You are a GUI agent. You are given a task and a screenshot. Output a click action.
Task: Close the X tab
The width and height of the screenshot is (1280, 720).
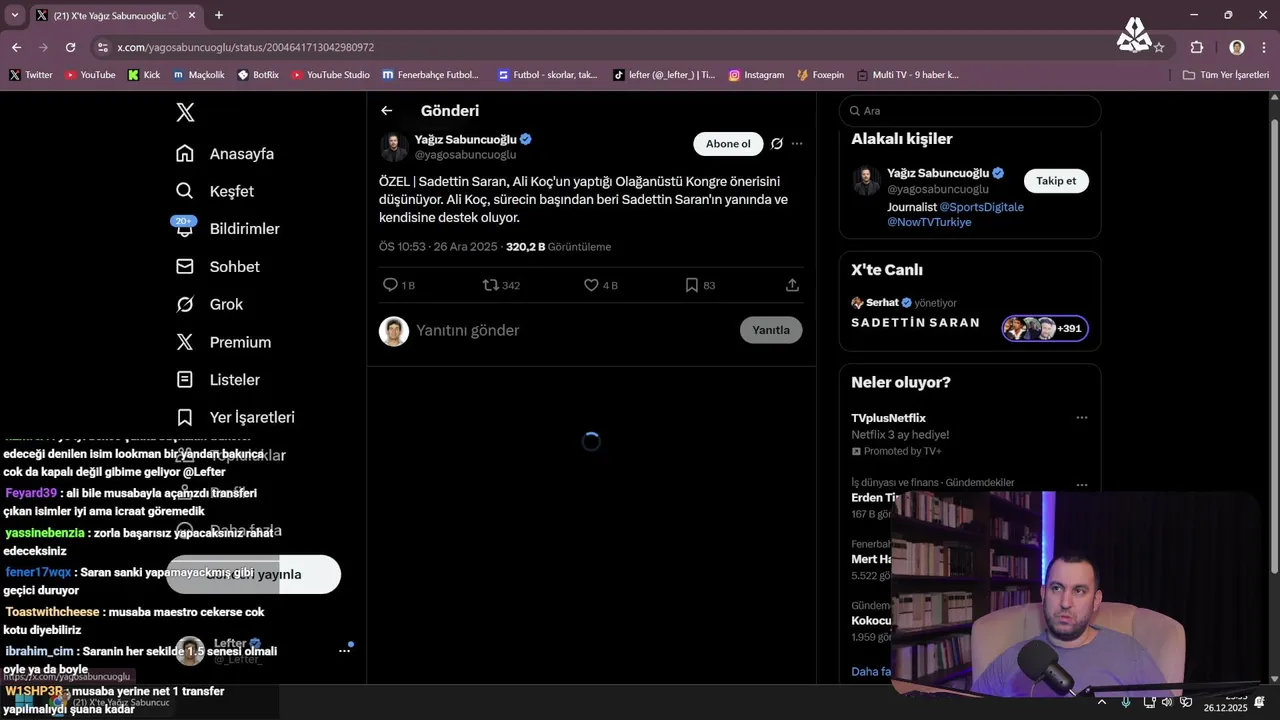[190, 15]
